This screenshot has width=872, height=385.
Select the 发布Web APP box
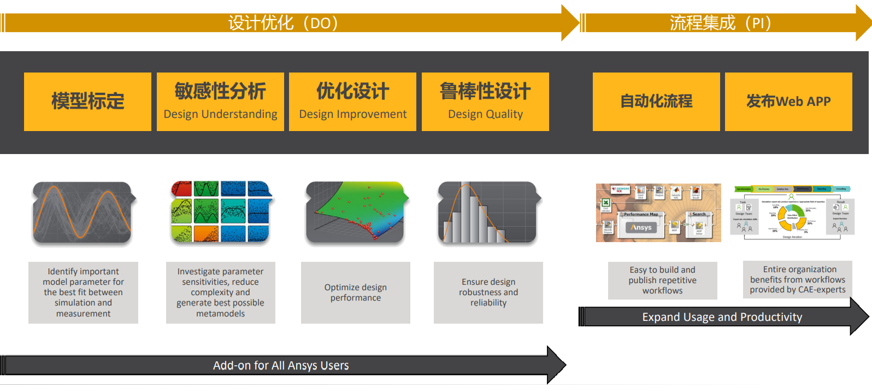[x=789, y=102]
